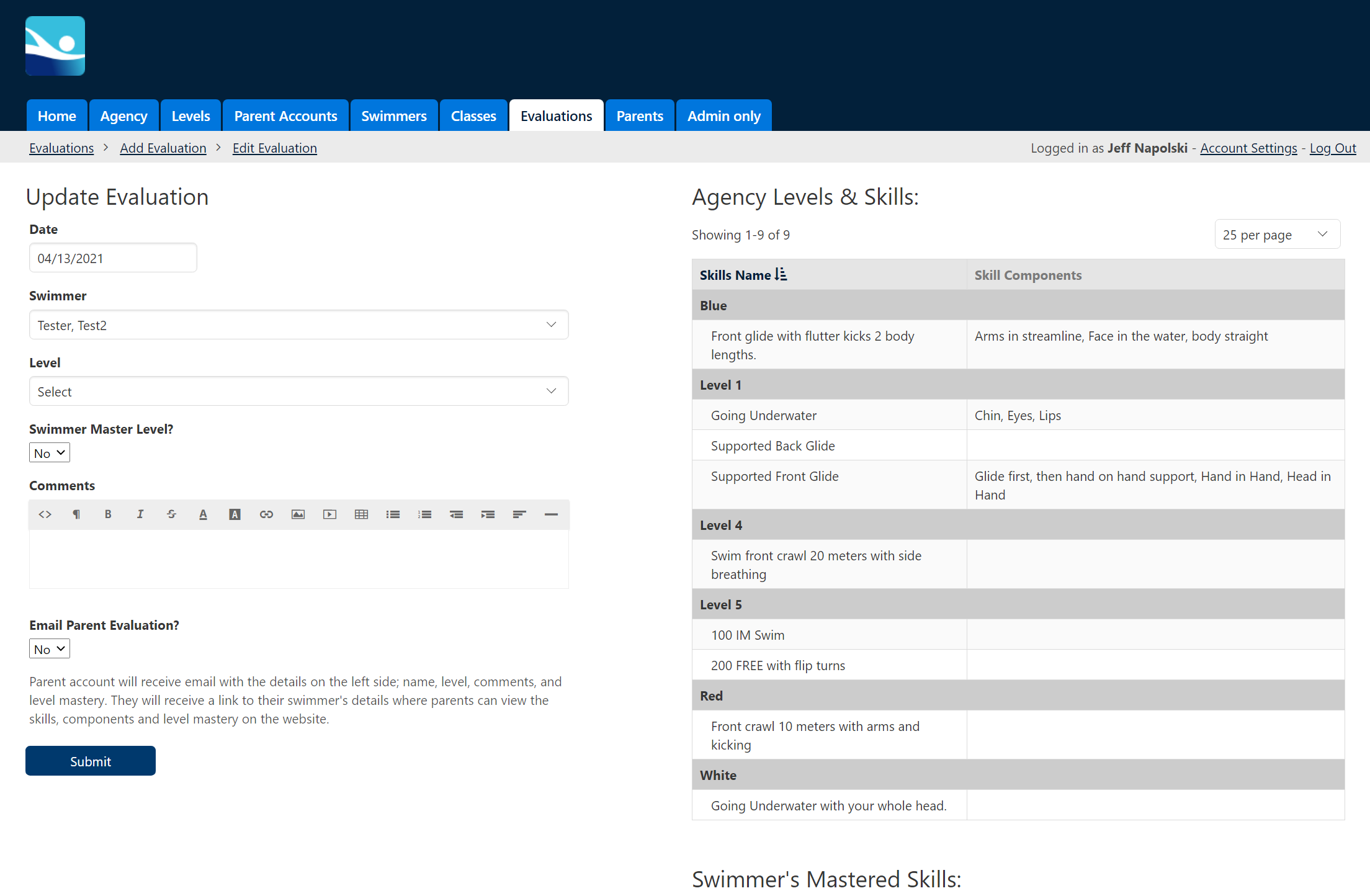Click the Date field showing 04/13/2021
The height and width of the screenshot is (896, 1370).
click(x=112, y=258)
